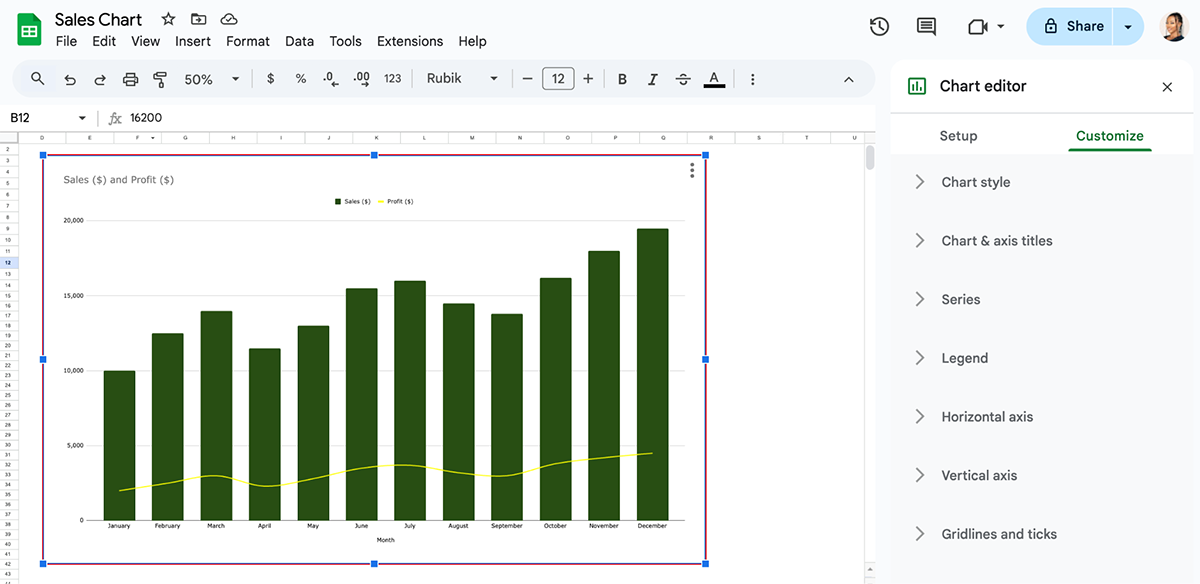This screenshot has height=584, width=1200.
Task: Open version history clock icon
Action: (x=879, y=27)
